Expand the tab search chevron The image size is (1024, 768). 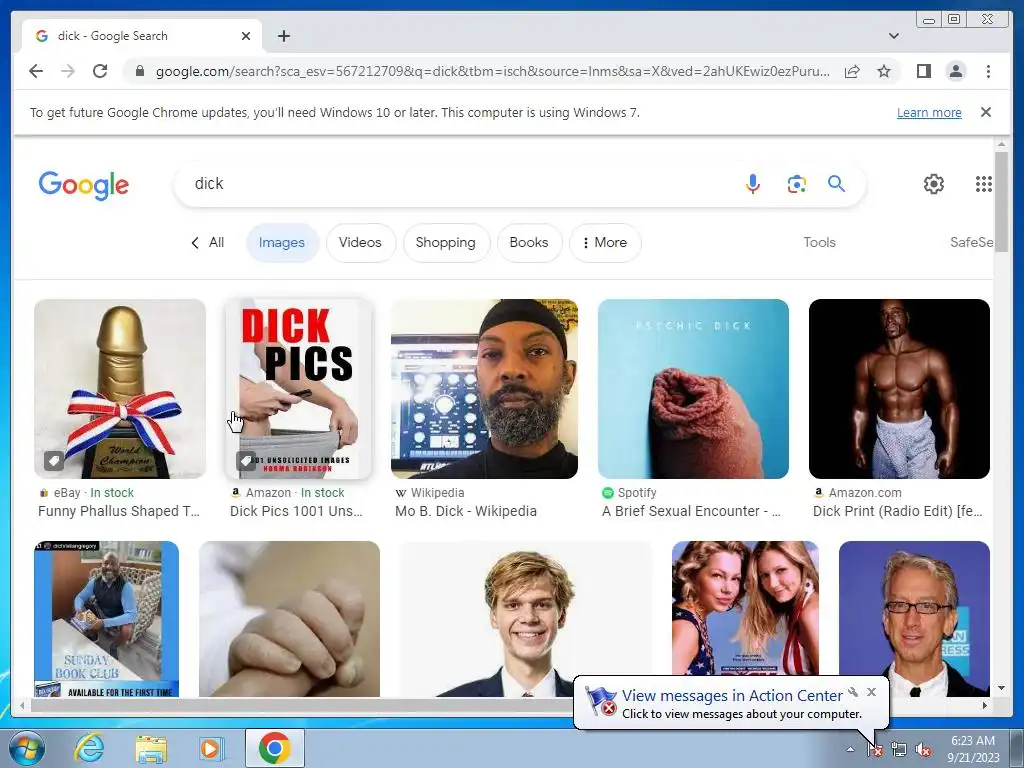point(894,36)
